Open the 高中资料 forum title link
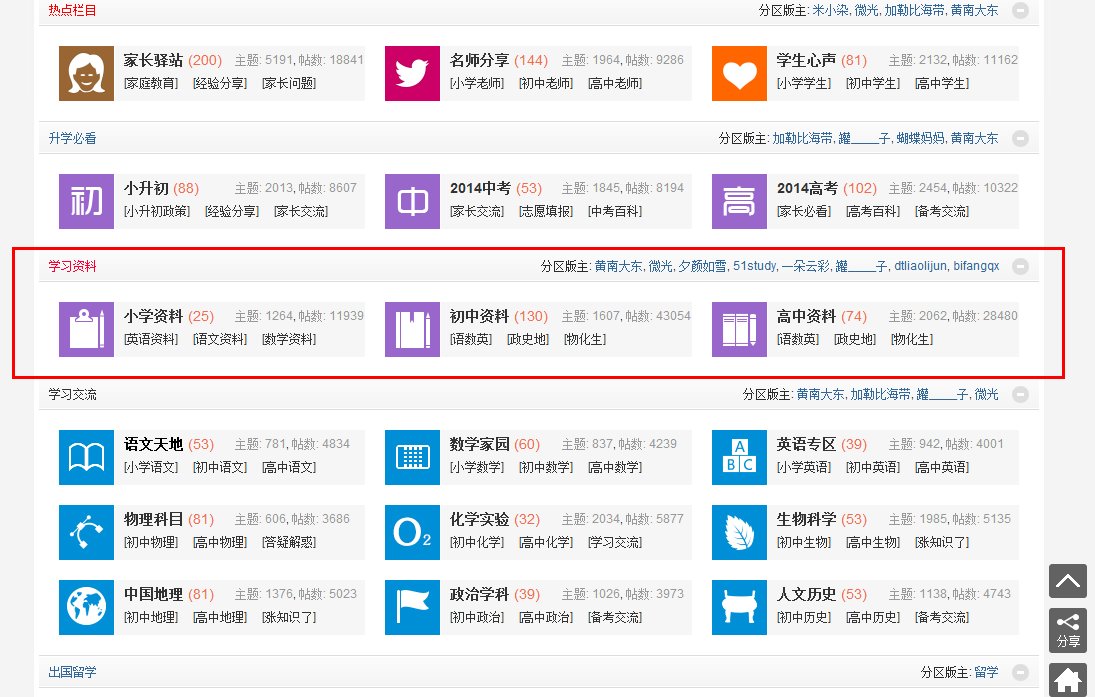Screen dimensions: 1095x697 pyautogui.click(x=806, y=317)
